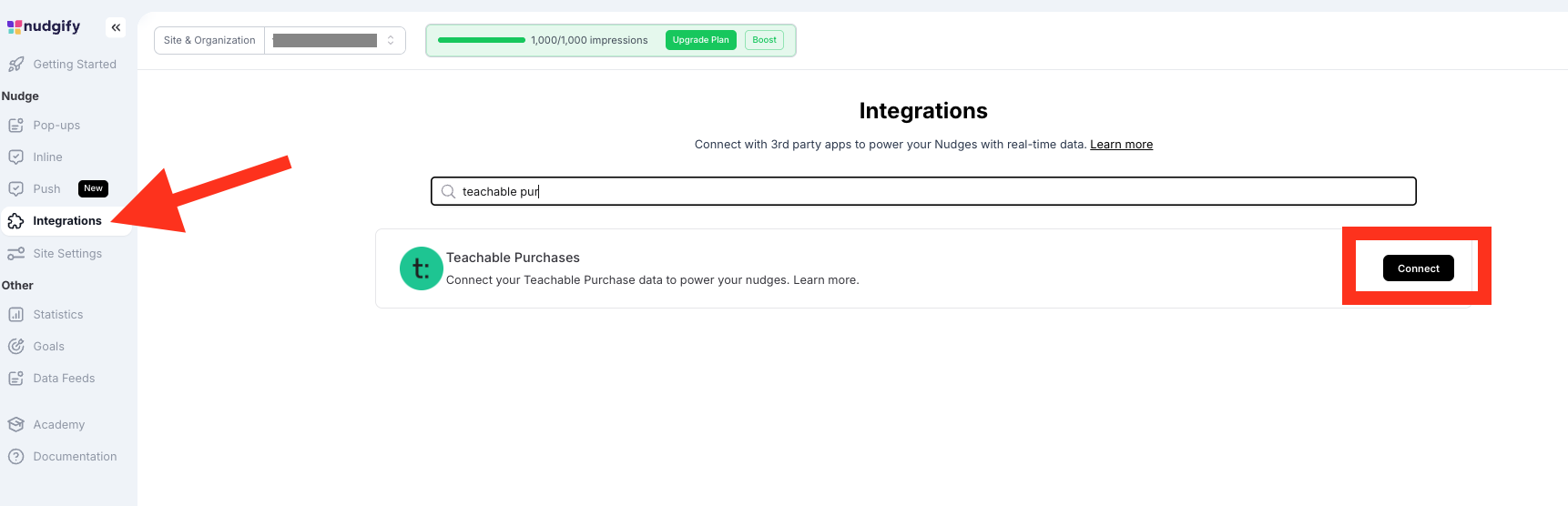Click the Academy graduation cap icon

(15, 425)
